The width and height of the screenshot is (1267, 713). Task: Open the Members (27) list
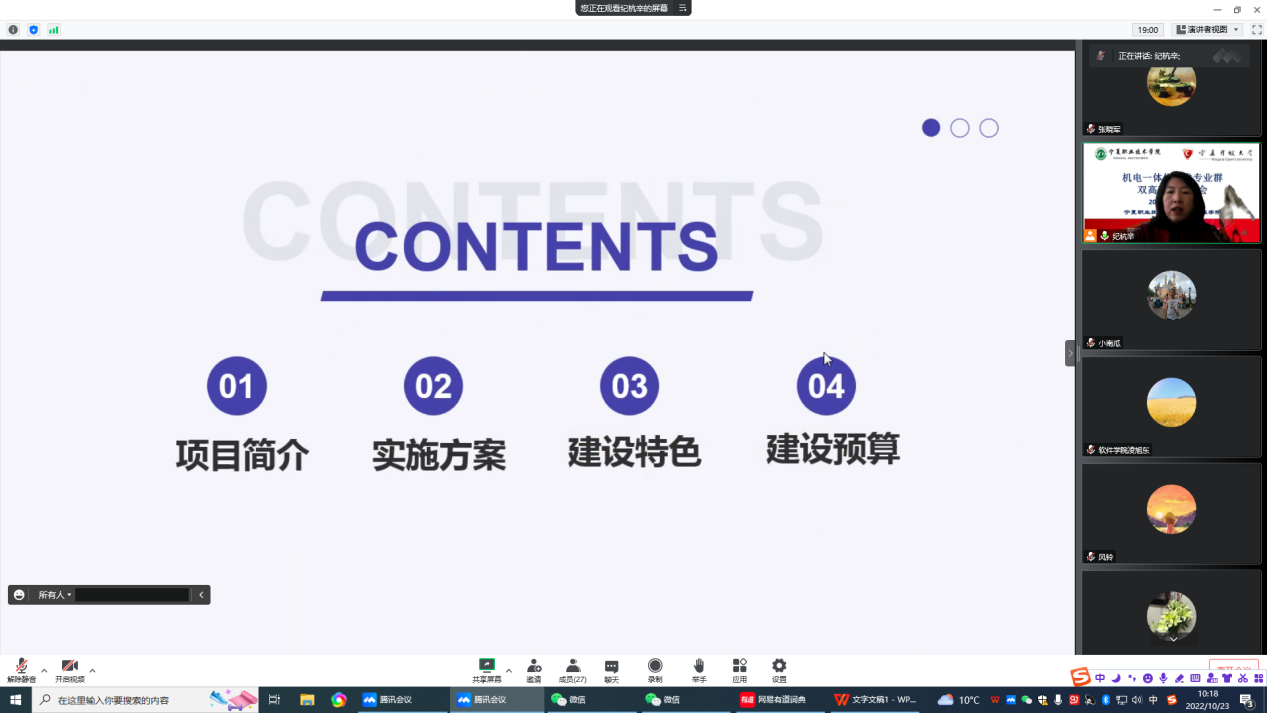click(572, 667)
